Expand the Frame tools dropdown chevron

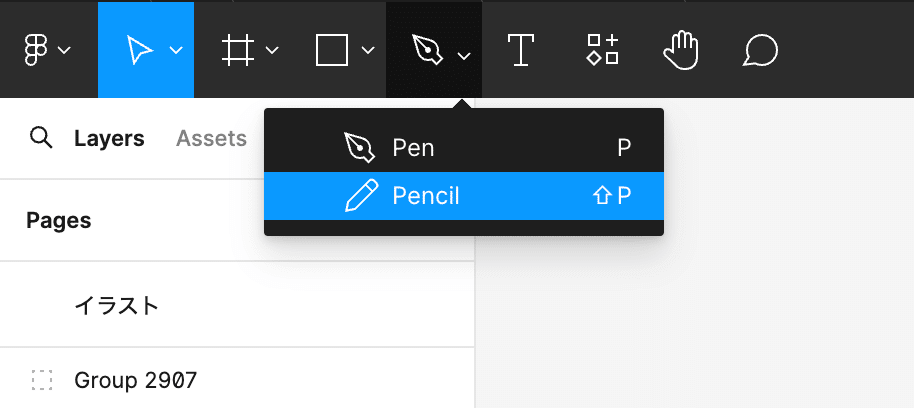[x=272, y=51]
